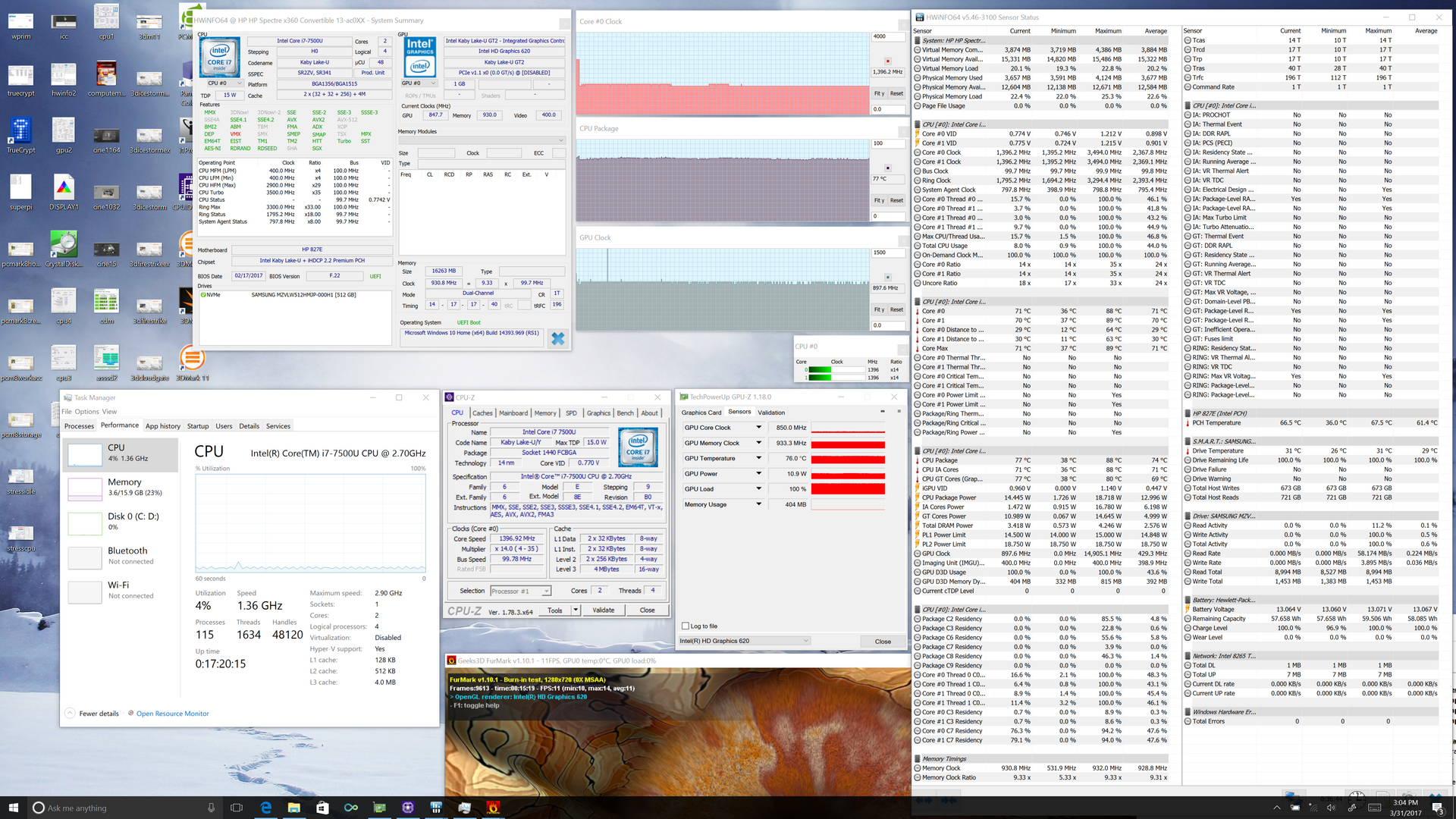The image size is (1456, 819).
Task: Expand the GPU Load sensor dropdown
Action: [758, 489]
